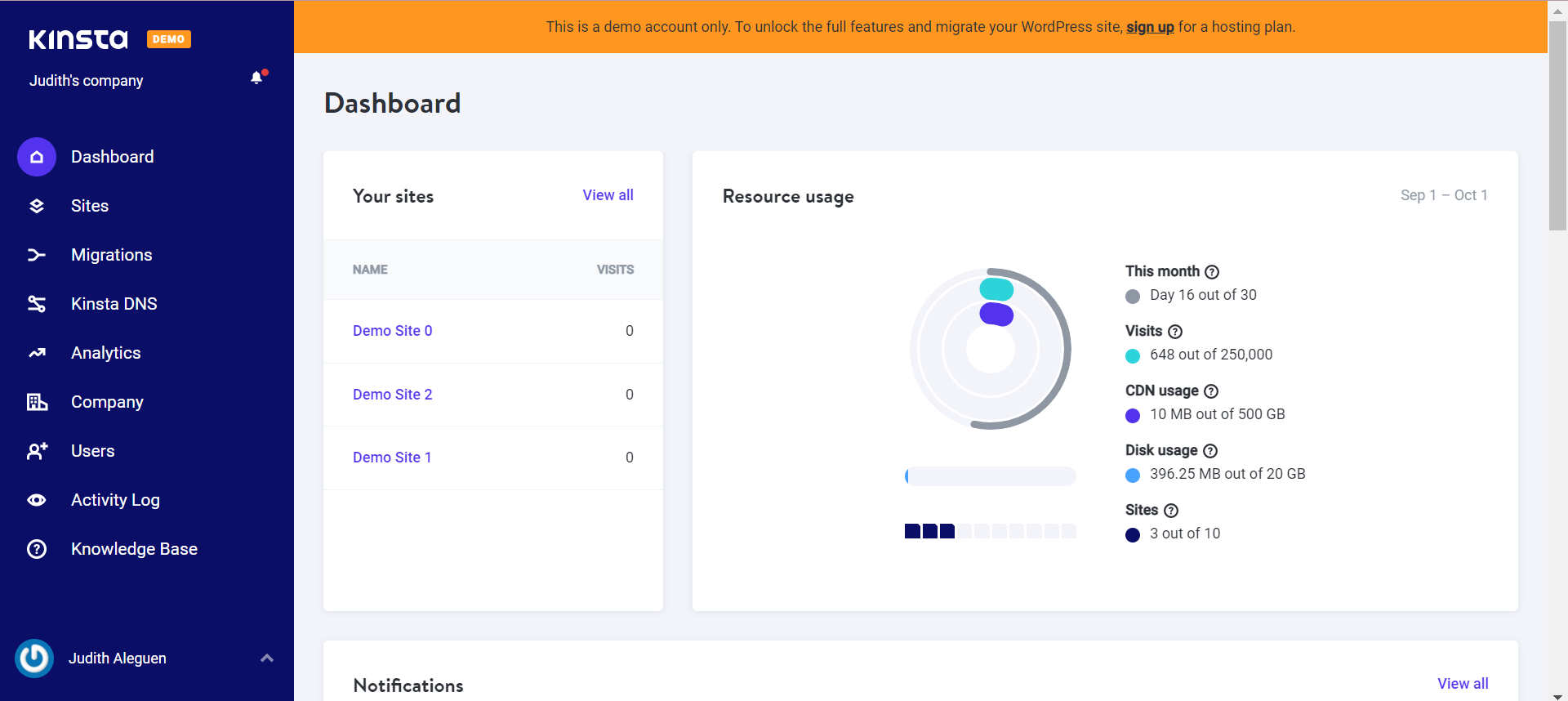This screenshot has width=1568, height=701.
Task: Open Company settings page
Action: pyautogui.click(x=107, y=402)
